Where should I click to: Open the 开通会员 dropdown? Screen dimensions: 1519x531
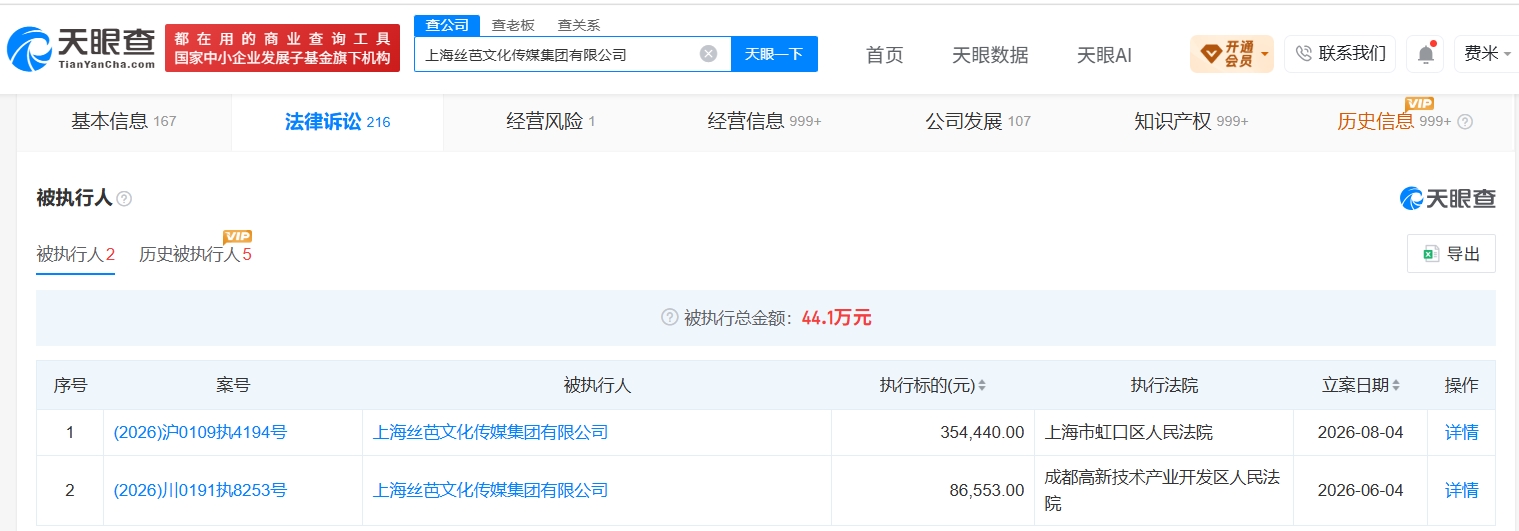coord(1232,54)
